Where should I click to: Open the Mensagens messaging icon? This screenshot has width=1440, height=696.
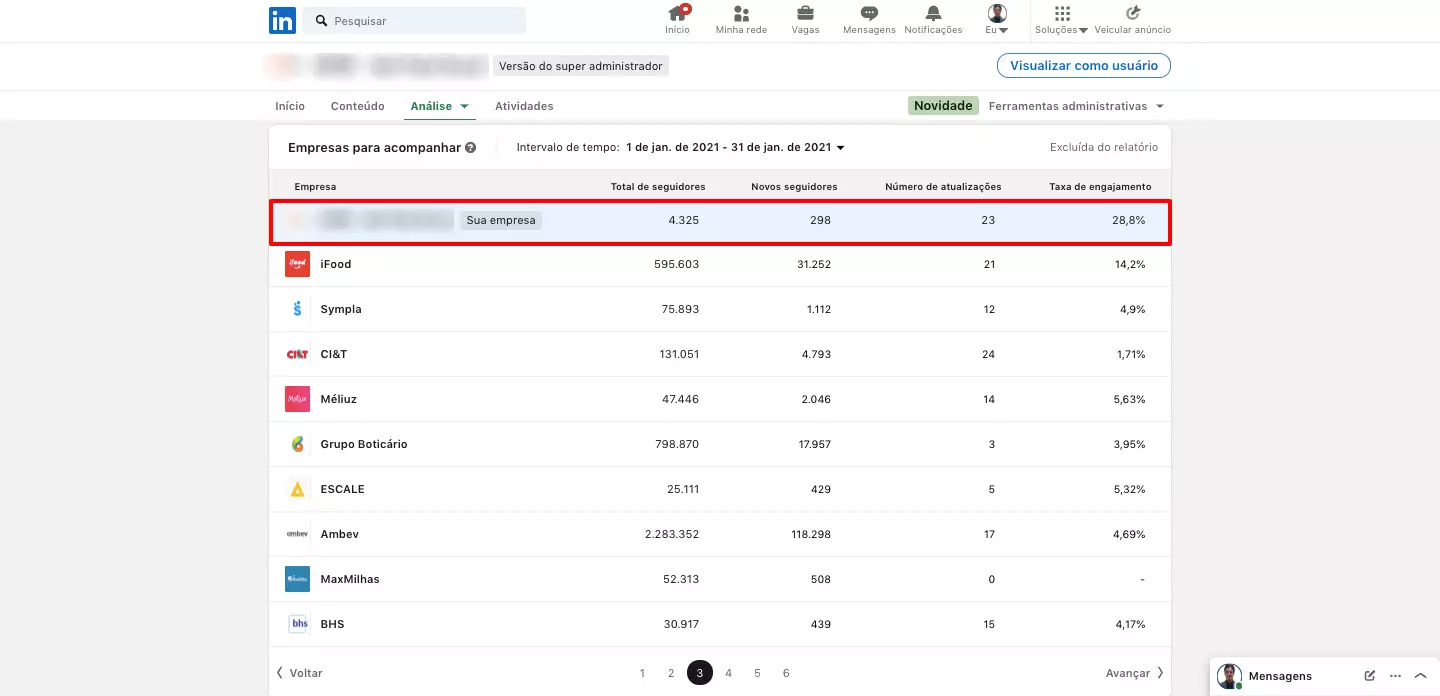pyautogui.click(x=867, y=14)
